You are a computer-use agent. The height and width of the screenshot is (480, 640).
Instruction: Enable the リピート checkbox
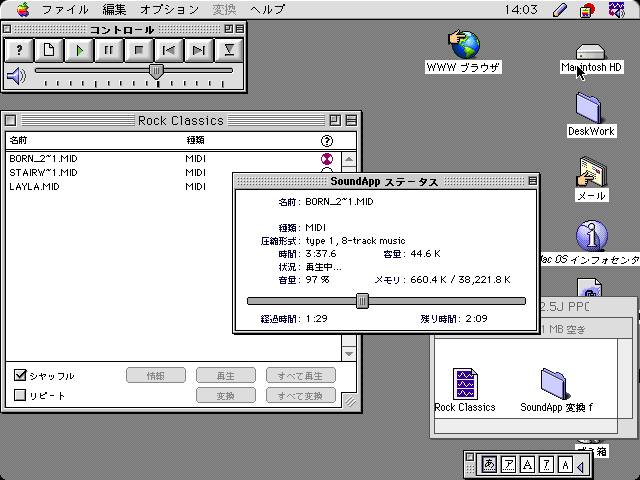(20, 395)
